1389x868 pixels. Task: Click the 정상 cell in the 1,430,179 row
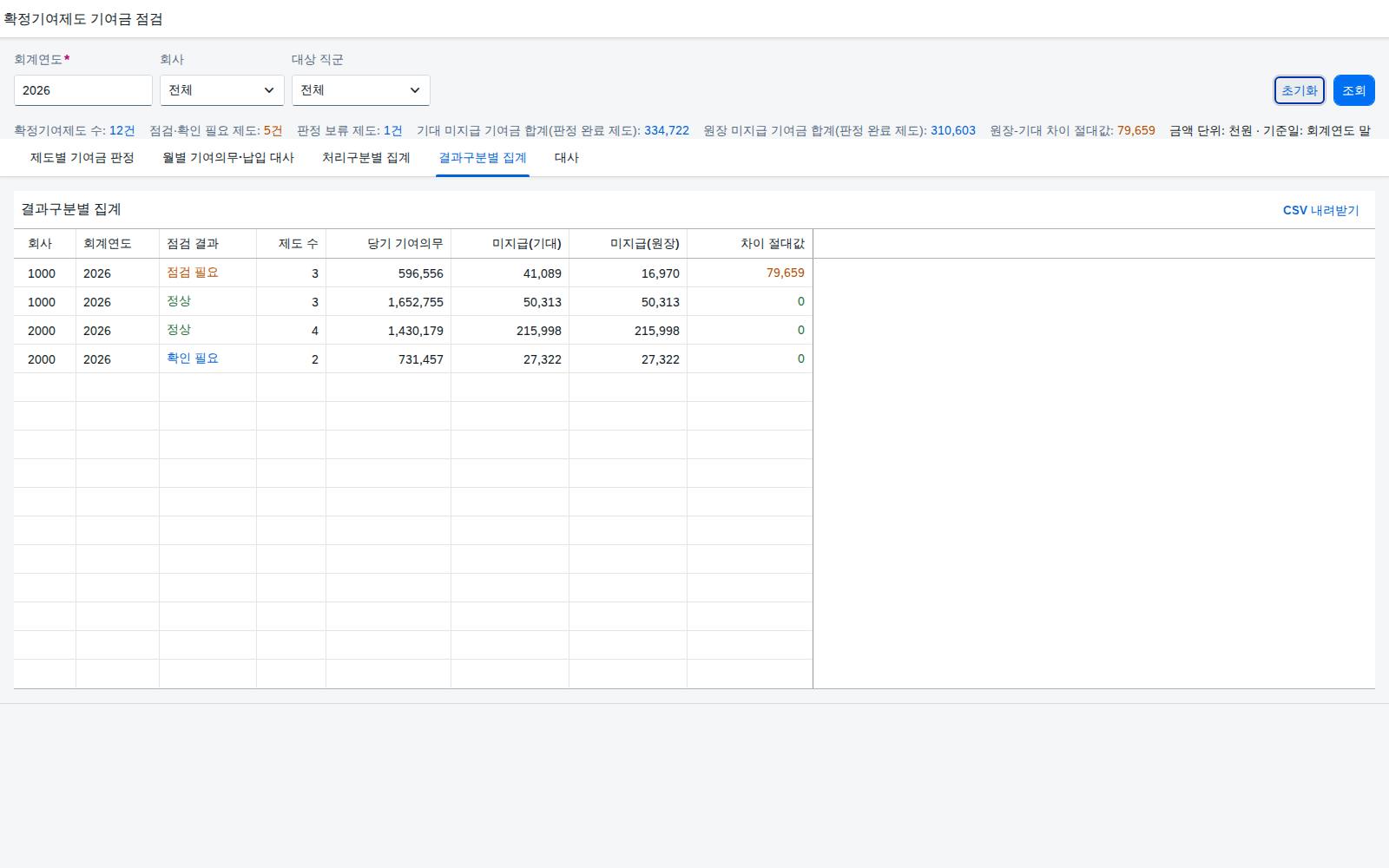pos(208,330)
